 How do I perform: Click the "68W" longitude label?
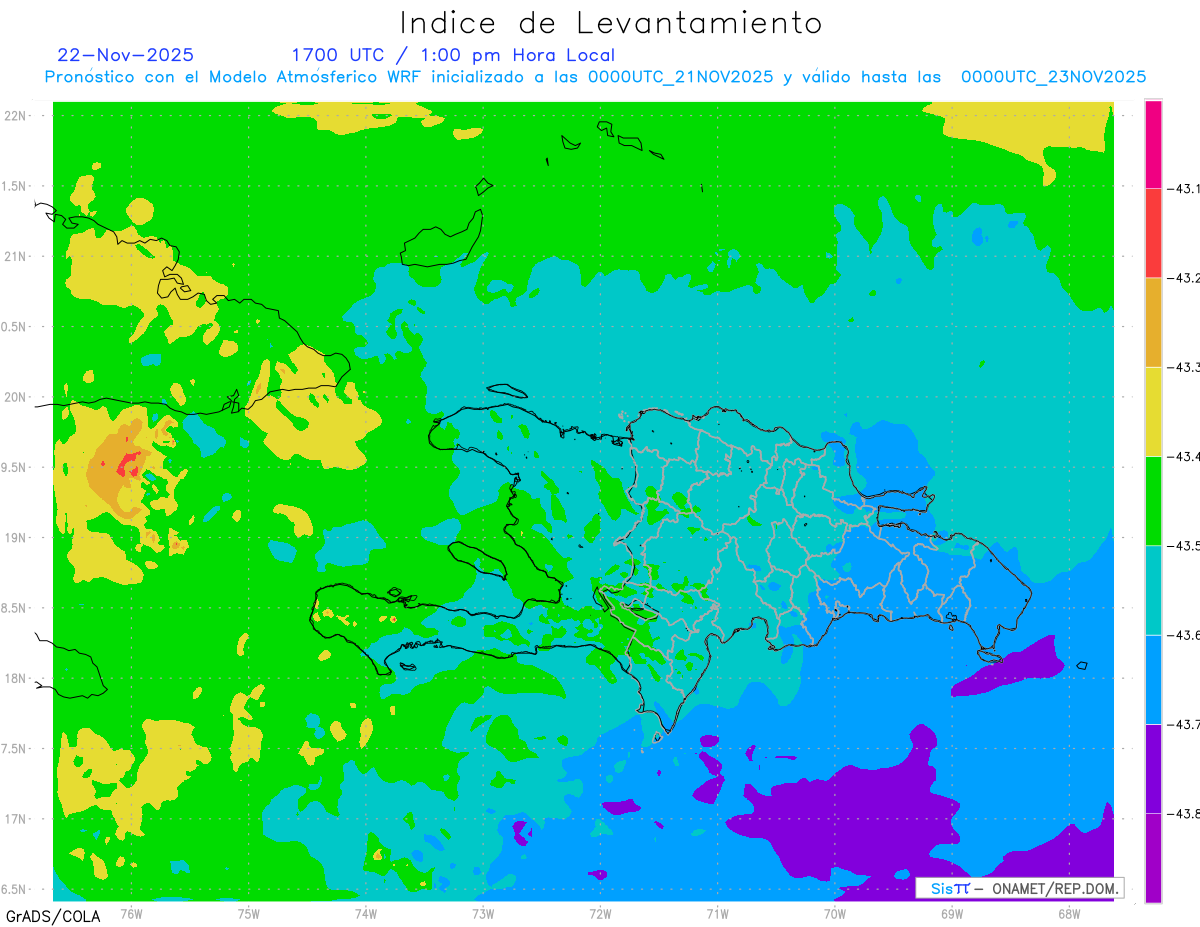click(x=1069, y=913)
